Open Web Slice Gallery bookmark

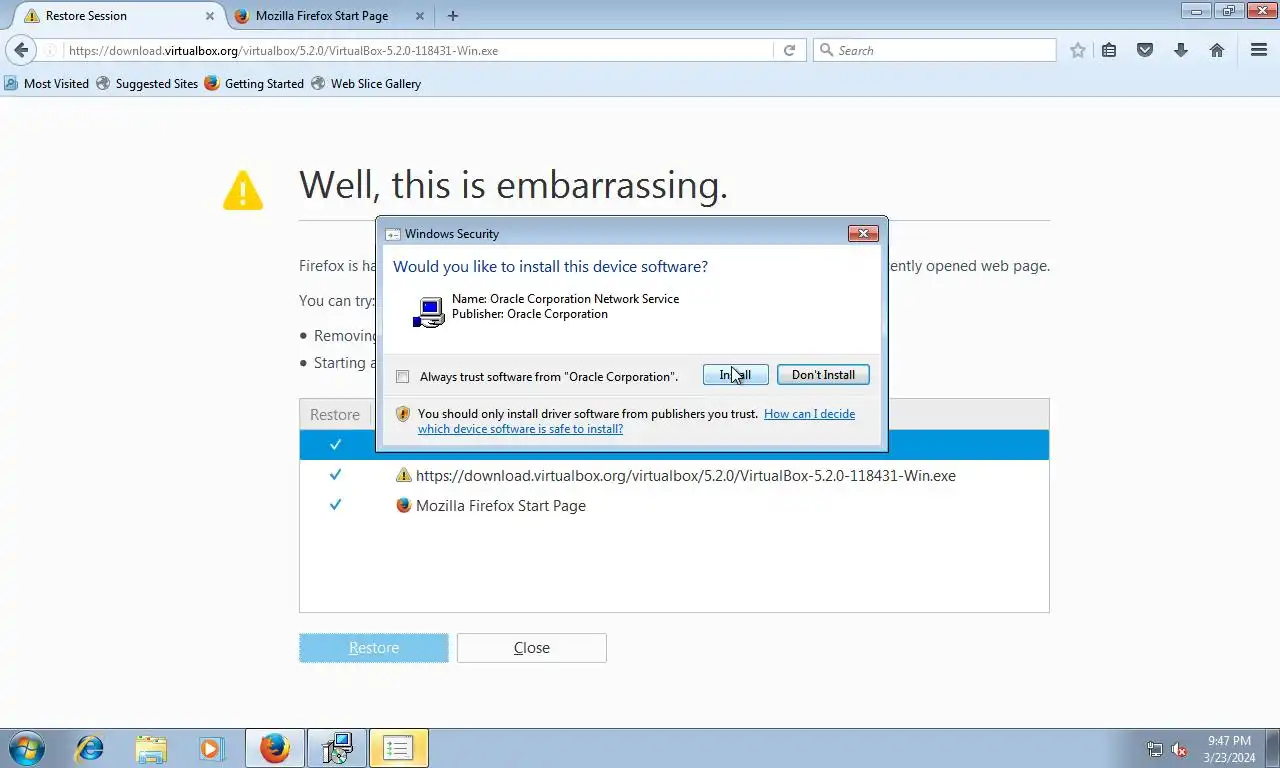366,84
